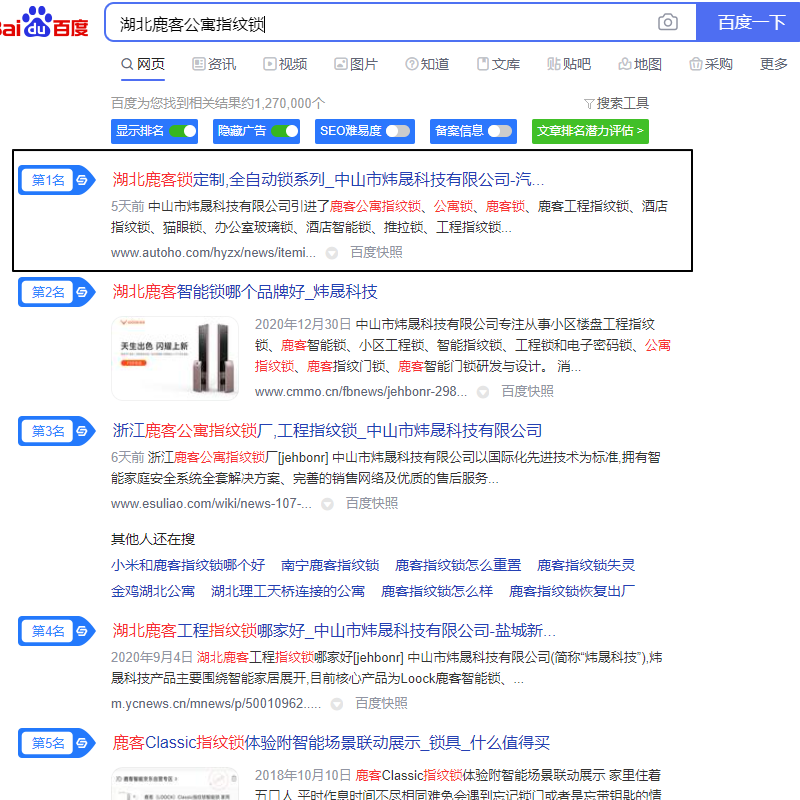The image size is (800, 800).
Task: Expand dropdown next to cmmo.cn URL
Action: pyautogui.click(x=483, y=392)
